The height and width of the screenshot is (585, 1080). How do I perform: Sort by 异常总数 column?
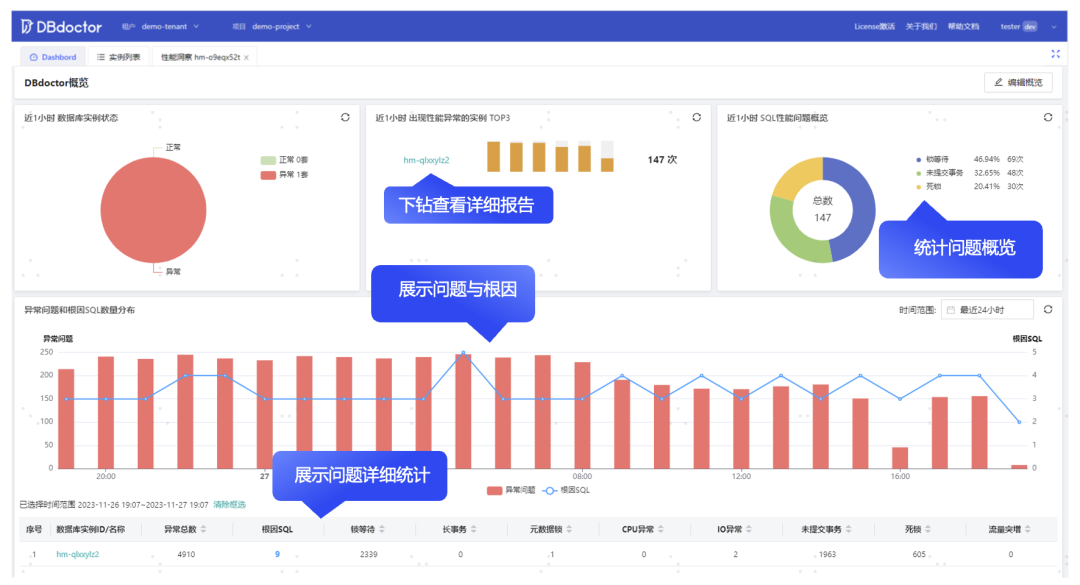pos(203,529)
